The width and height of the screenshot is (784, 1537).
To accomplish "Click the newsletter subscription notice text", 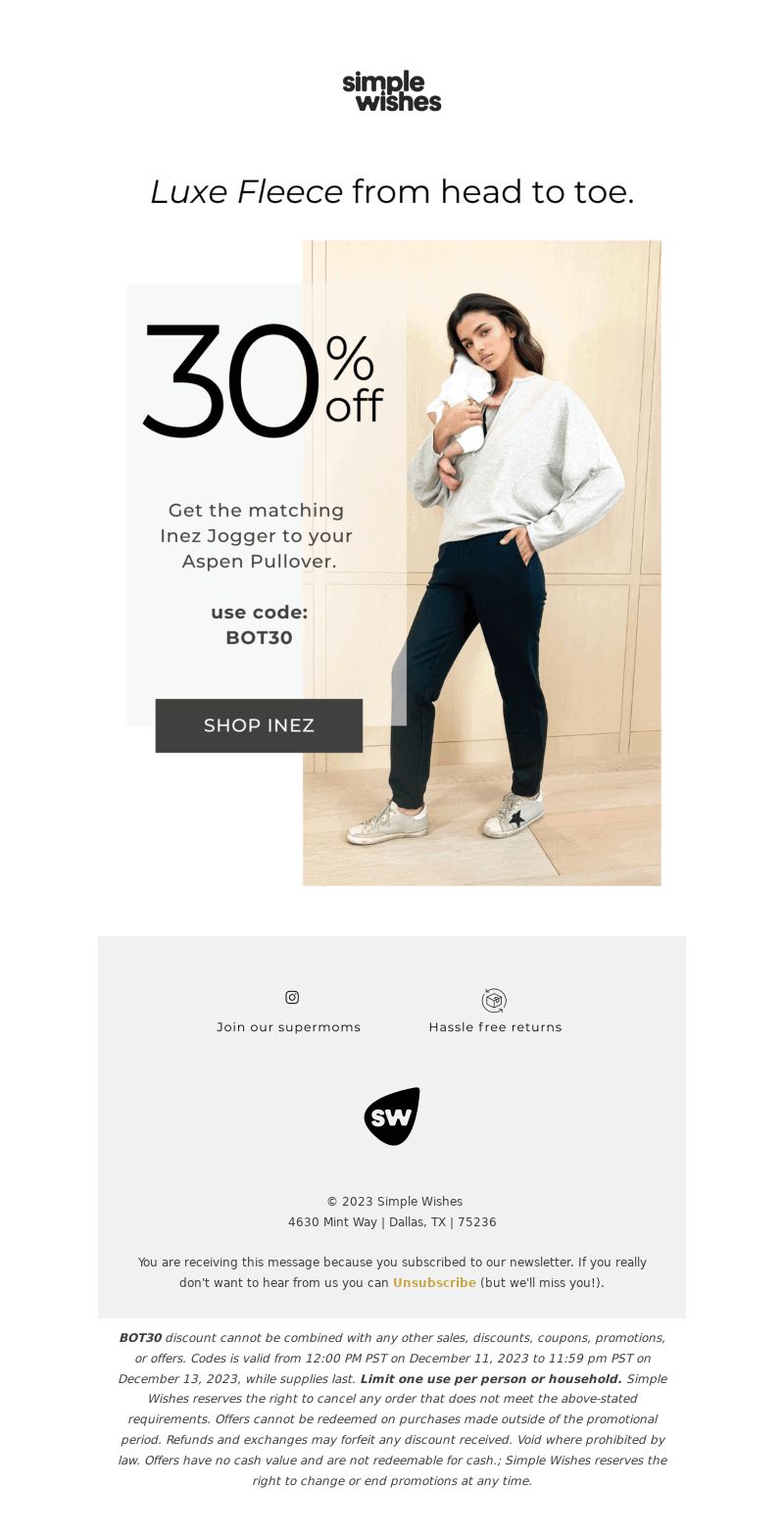I will 392,1272.
